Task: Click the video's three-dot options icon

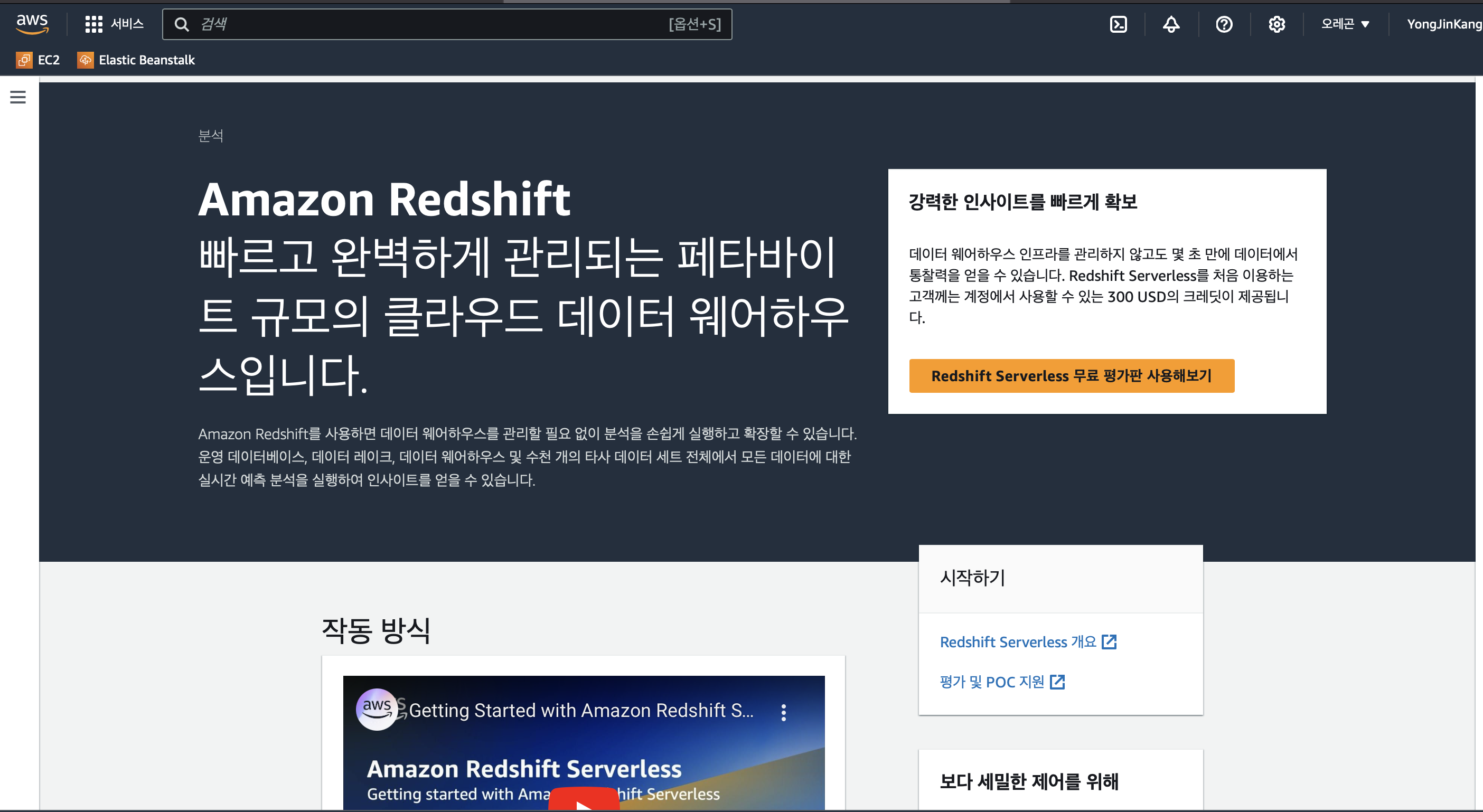Action: [784, 712]
